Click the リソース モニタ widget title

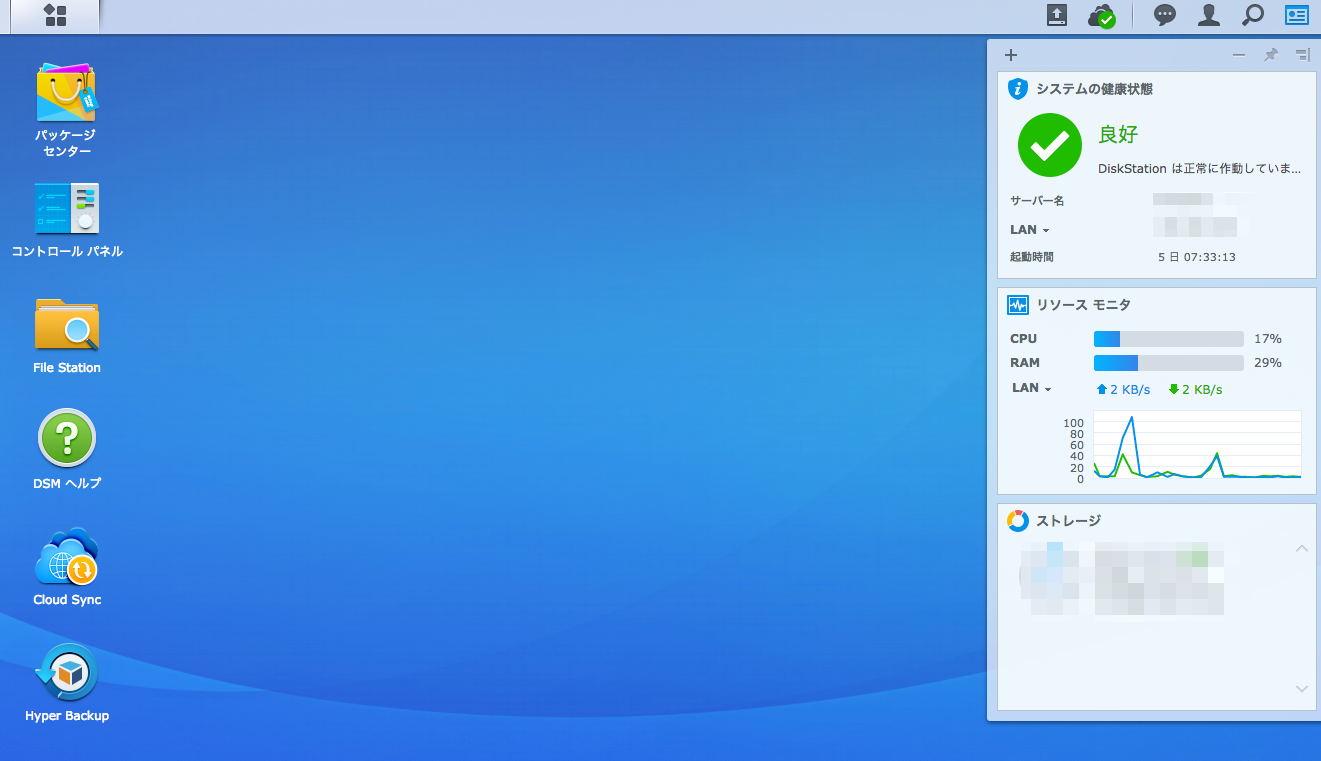point(1084,305)
